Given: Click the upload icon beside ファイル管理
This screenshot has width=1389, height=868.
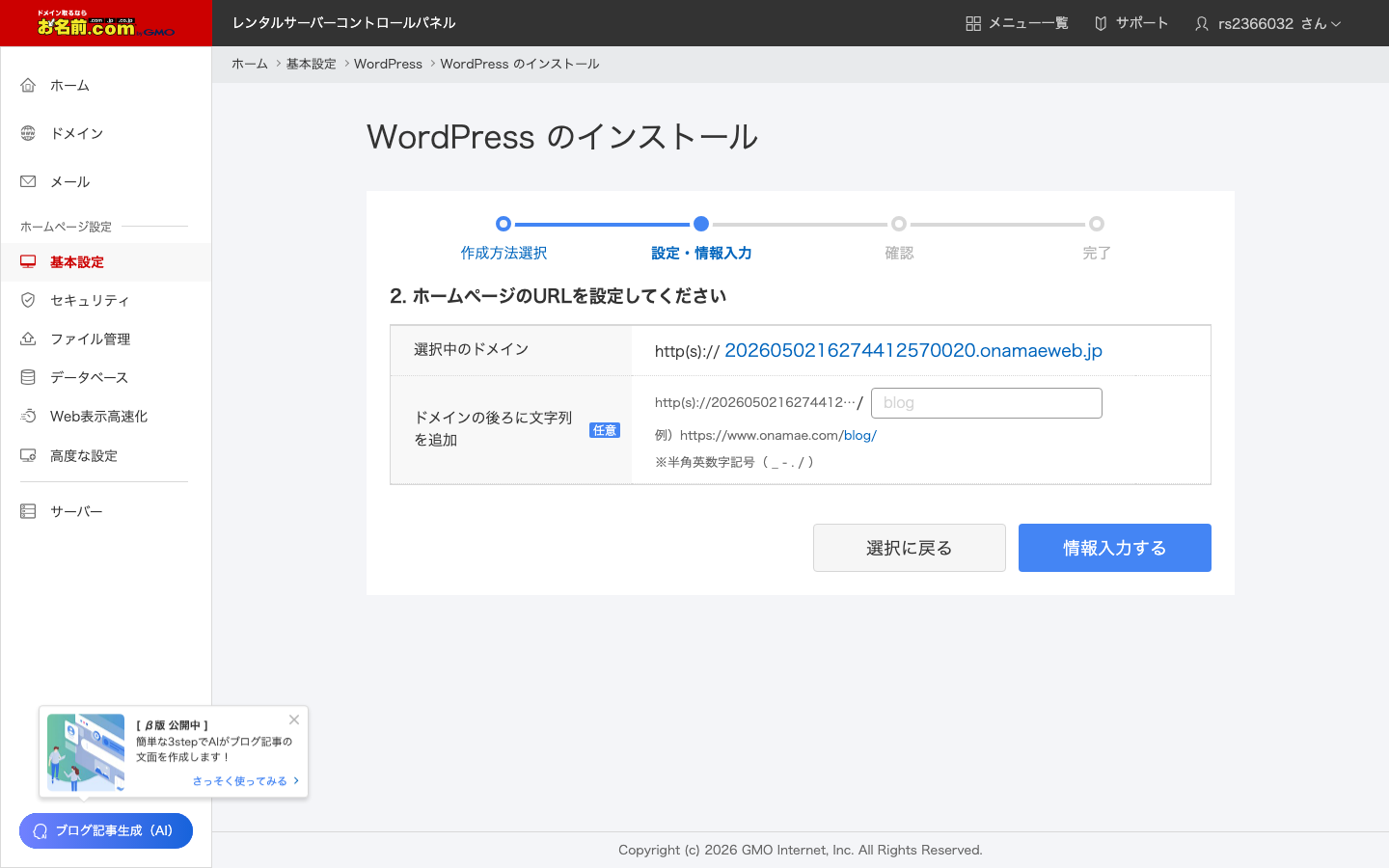Looking at the screenshot, I should (x=28, y=339).
